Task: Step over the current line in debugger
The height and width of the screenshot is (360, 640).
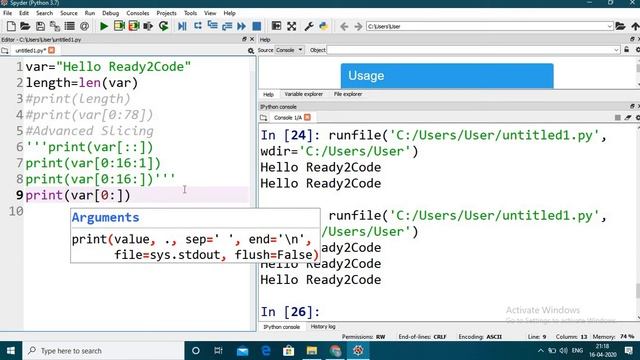Action: click(198, 26)
